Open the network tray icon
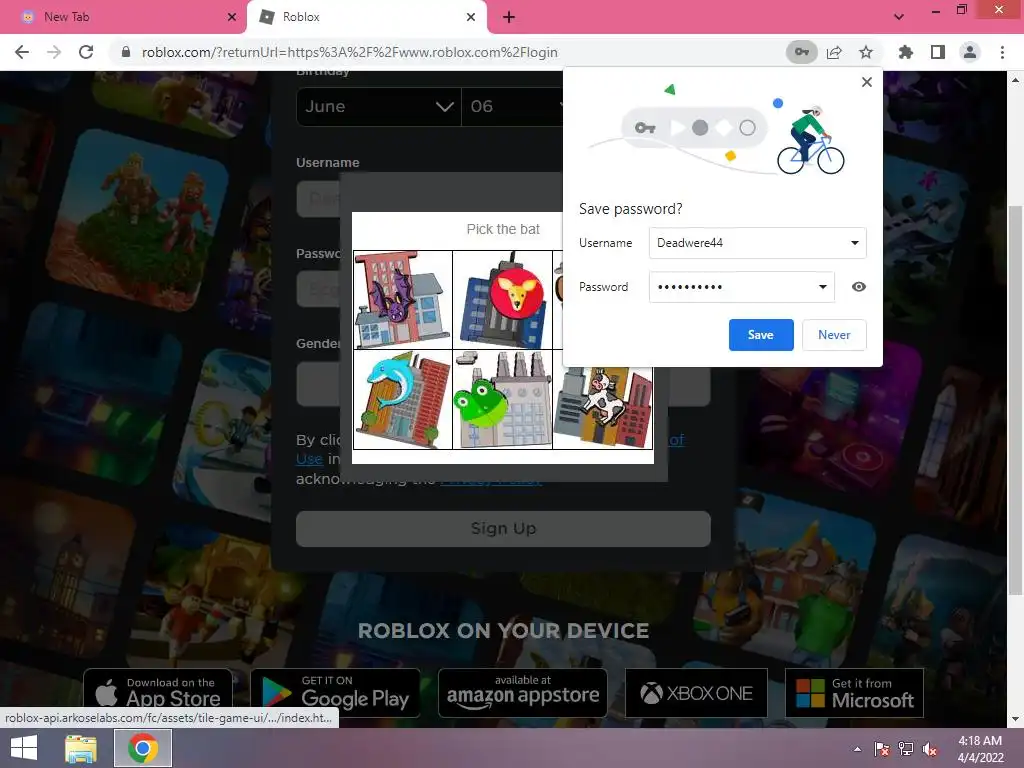Viewport: 1024px width, 768px height. click(906, 749)
